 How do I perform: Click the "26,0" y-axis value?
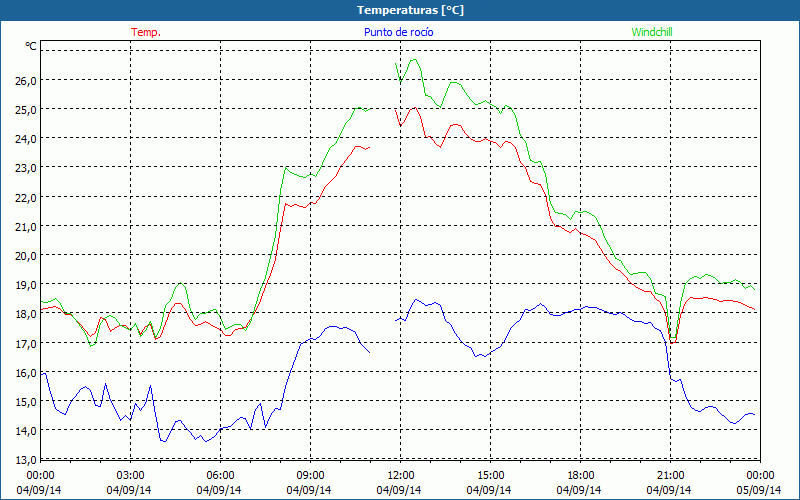click(x=25, y=81)
